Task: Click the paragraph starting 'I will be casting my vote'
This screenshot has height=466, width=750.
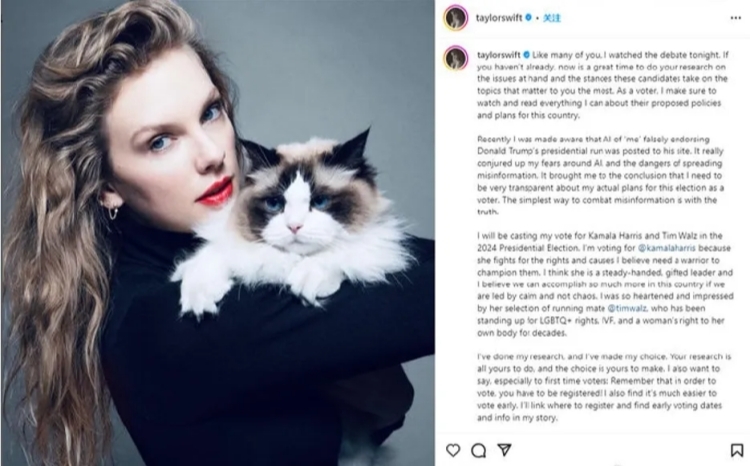Action: (605, 284)
